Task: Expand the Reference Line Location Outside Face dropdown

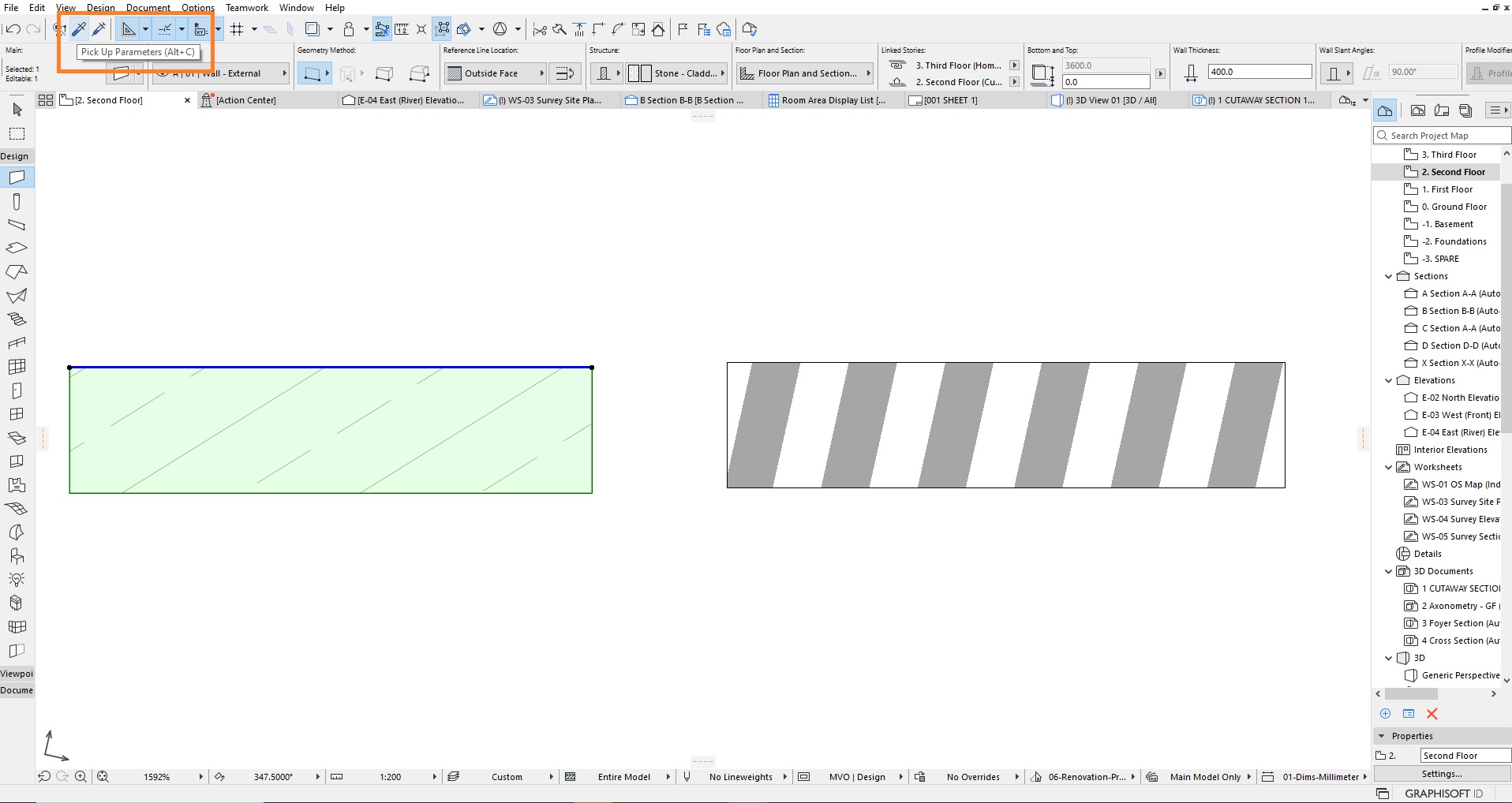Action: tap(542, 73)
